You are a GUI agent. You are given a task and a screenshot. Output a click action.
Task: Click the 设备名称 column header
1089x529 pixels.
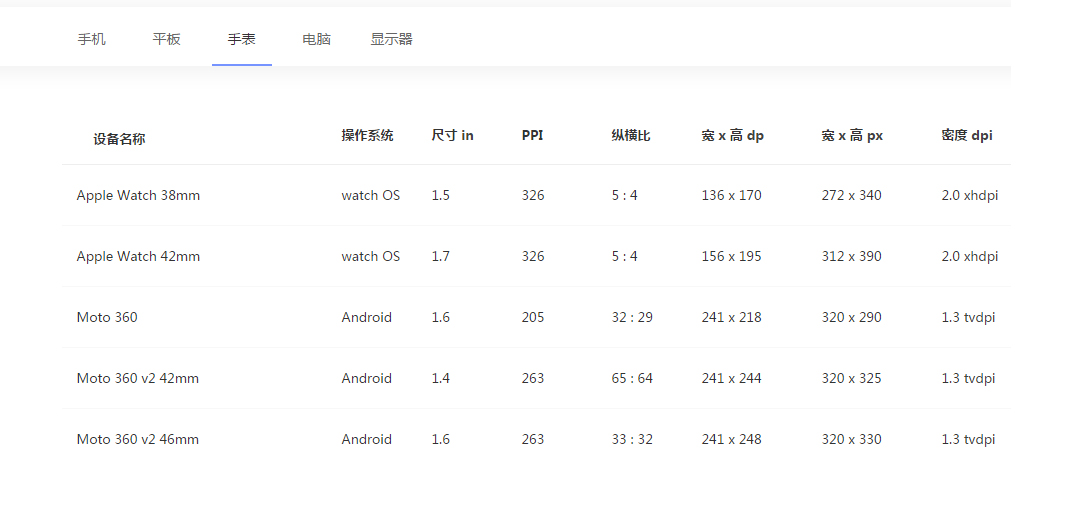click(119, 139)
